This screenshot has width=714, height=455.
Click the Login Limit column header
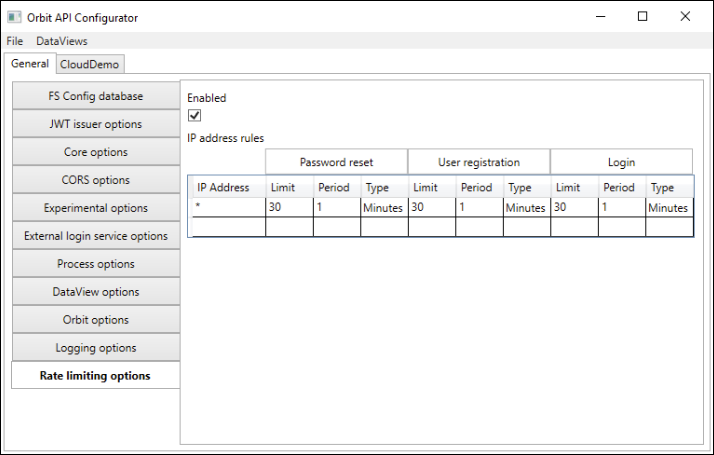(x=575, y=187)
